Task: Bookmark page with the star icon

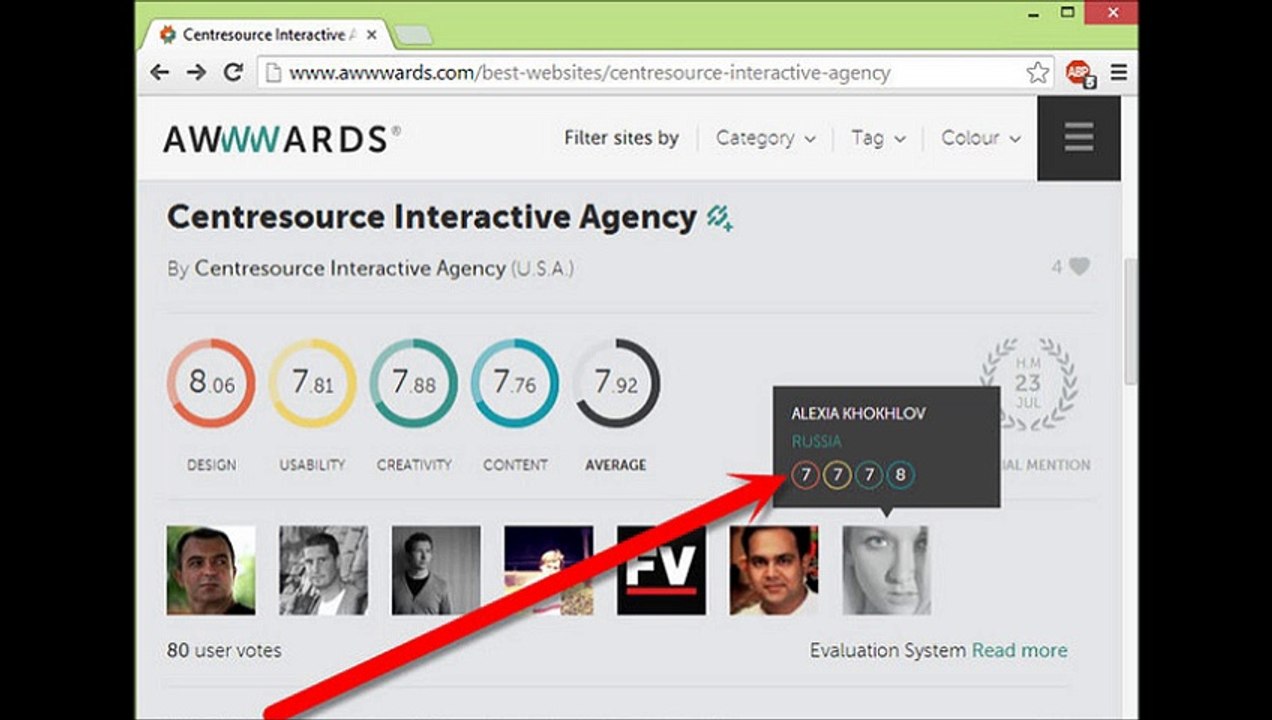Action: pyautogui.click(x=1038, y=72)
